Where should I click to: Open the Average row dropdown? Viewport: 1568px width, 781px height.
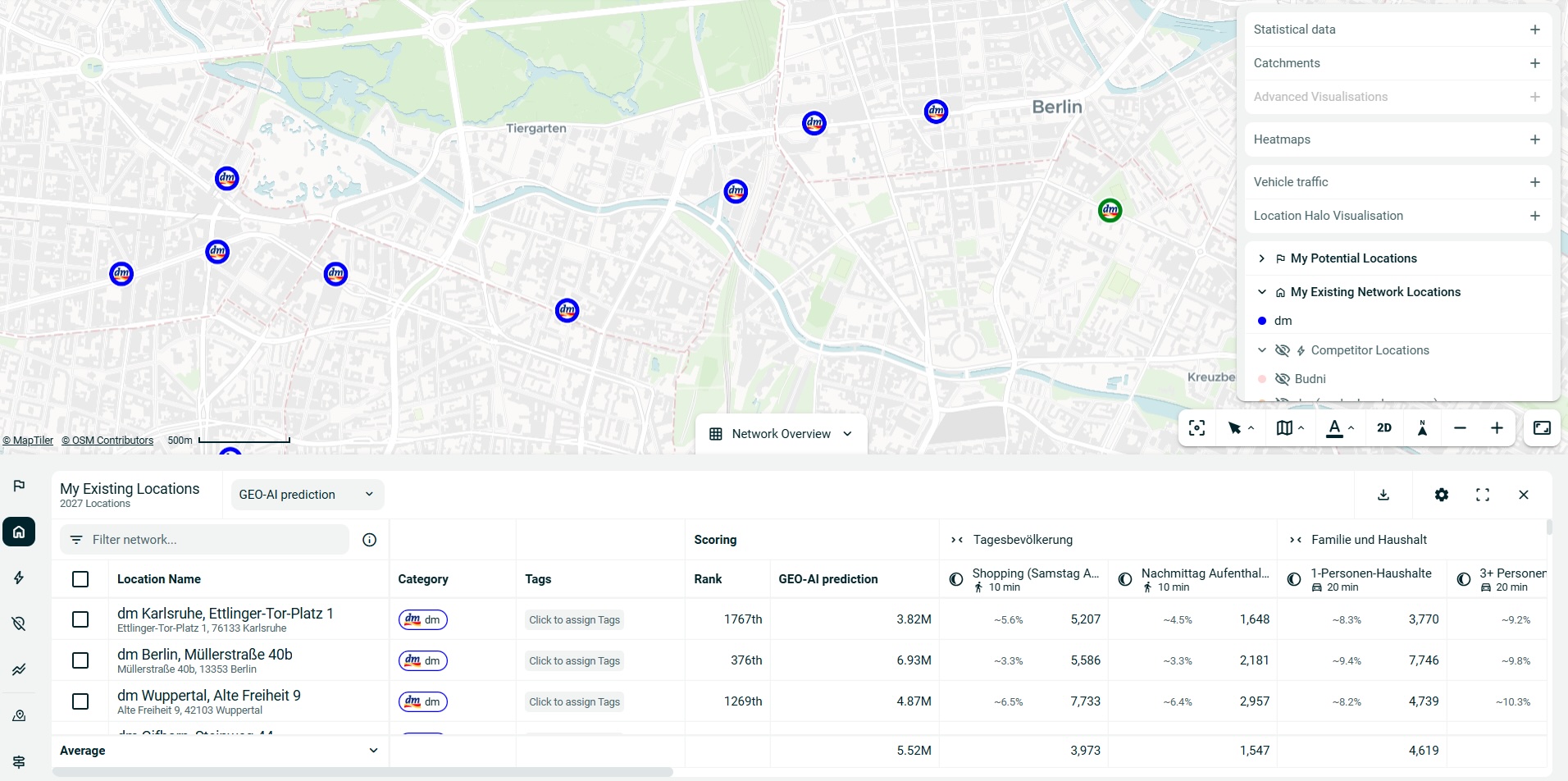pyautogui.click(x=373, y=751)
